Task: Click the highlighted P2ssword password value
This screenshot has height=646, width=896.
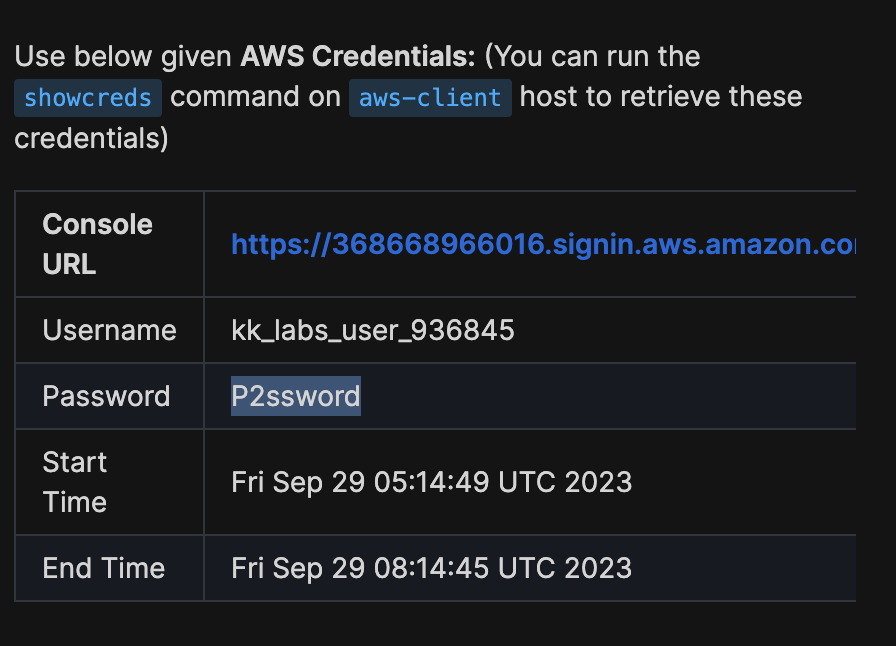Action: (x=295, y=396)
